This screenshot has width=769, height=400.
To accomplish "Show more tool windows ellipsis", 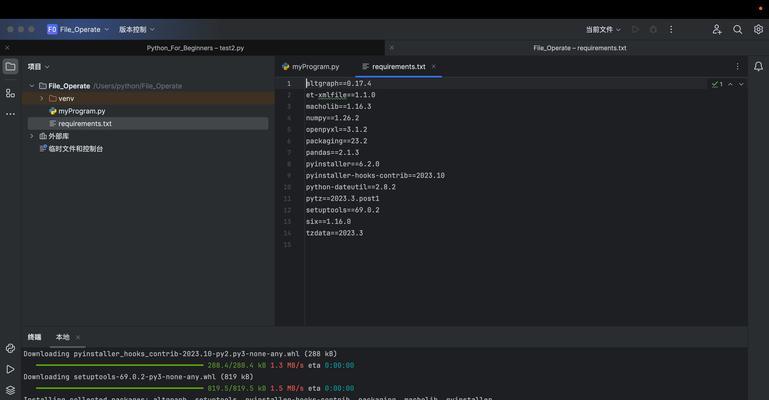I will point(10,114).
